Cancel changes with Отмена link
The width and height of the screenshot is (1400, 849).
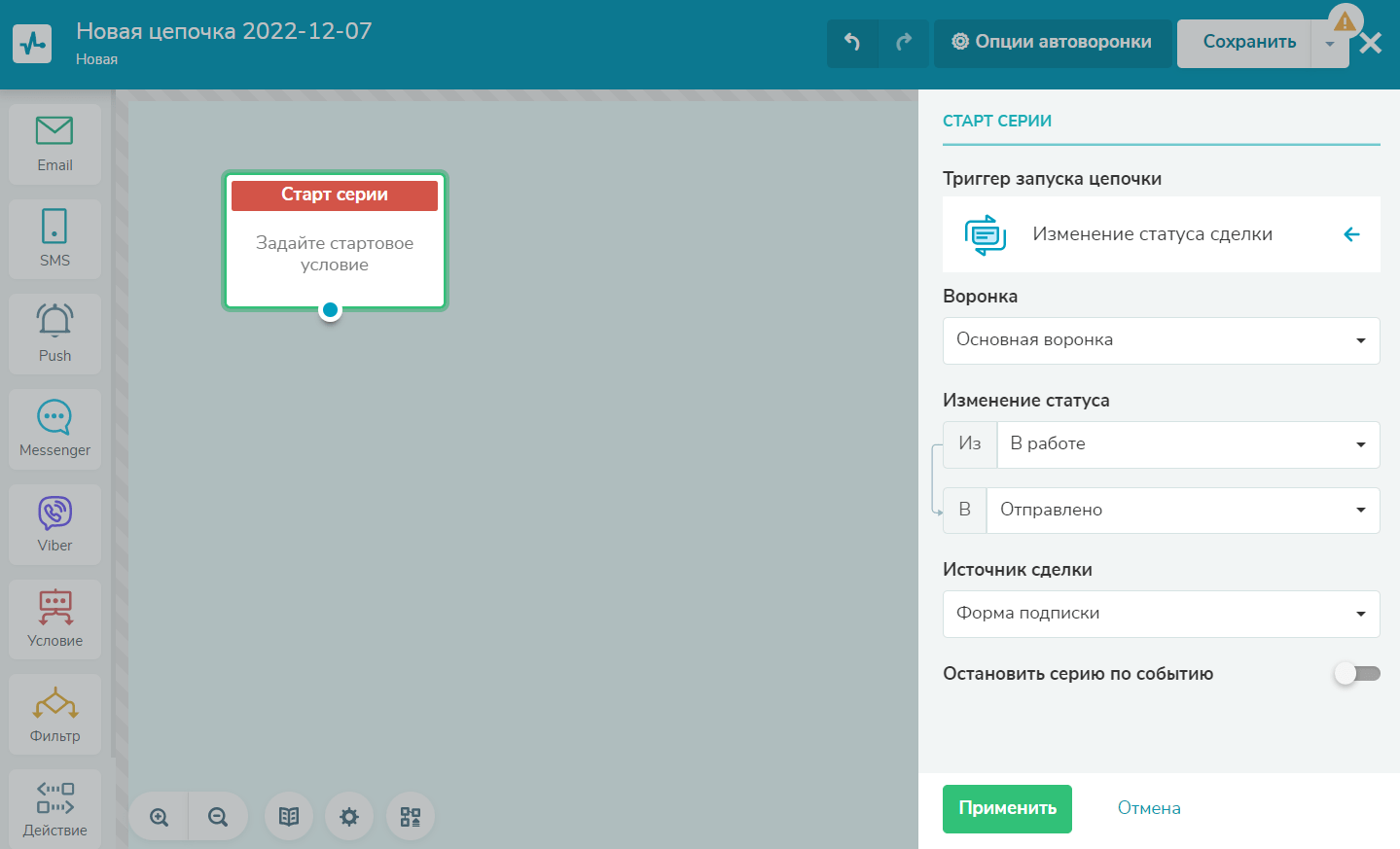pos(1149,808)
